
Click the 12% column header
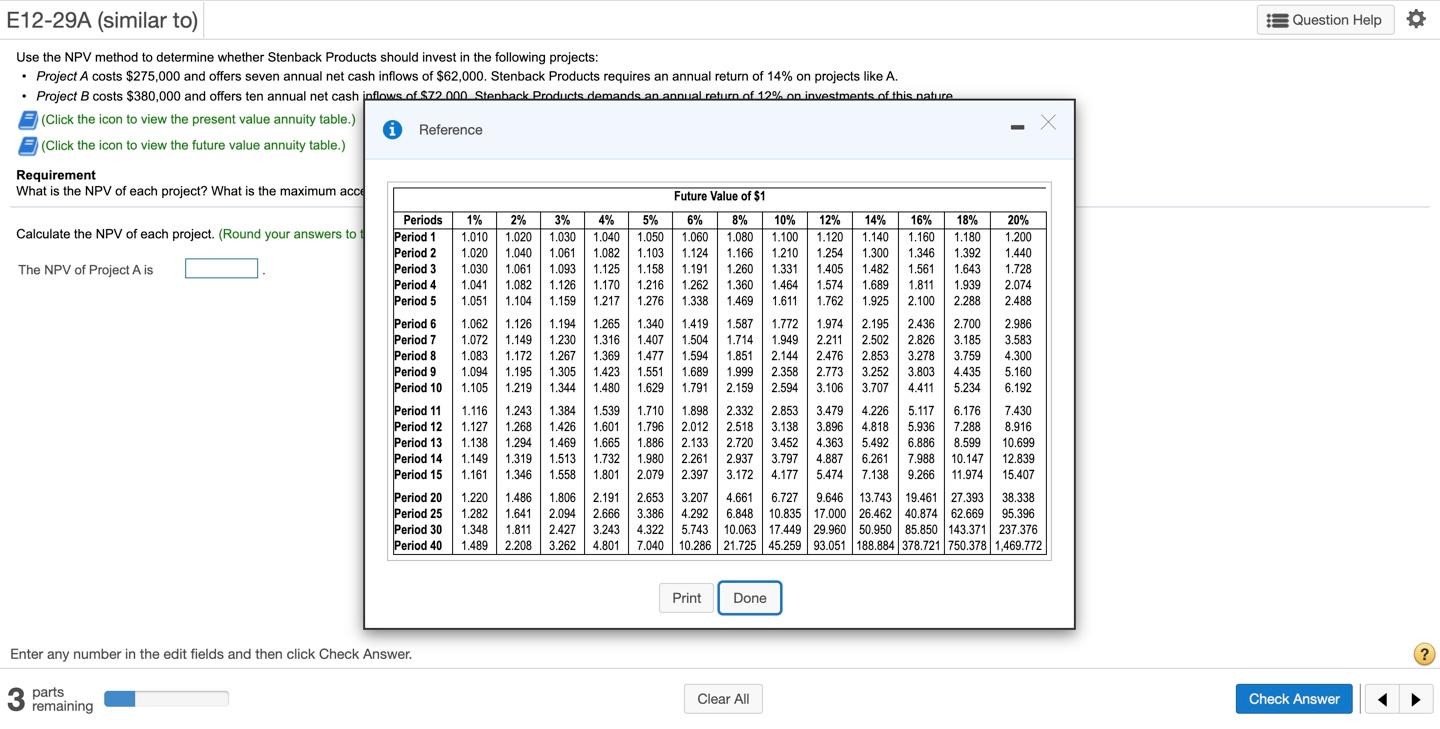click(830, 220)
